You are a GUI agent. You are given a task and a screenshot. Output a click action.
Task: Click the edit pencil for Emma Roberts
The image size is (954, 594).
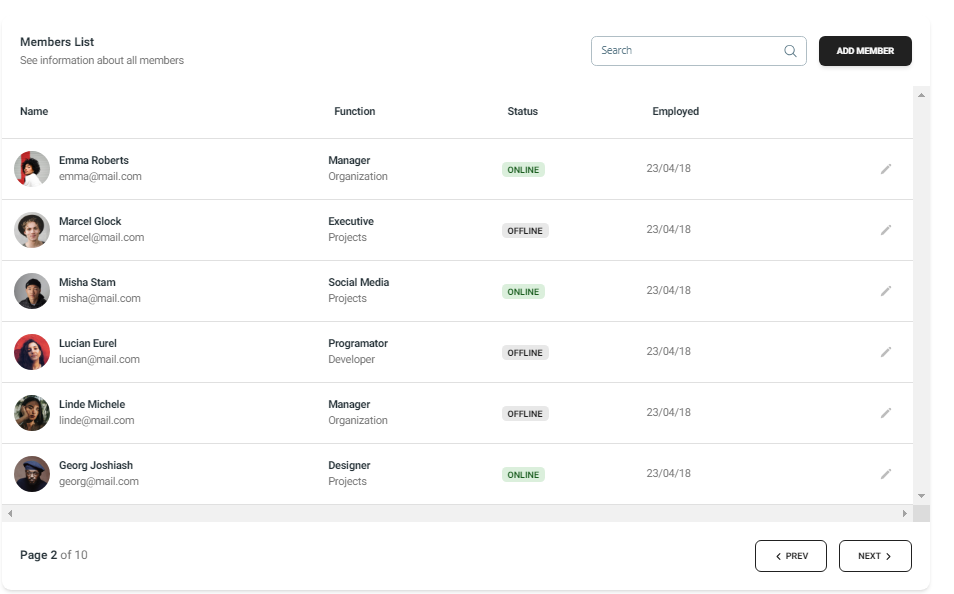click(x=885, y=169)
